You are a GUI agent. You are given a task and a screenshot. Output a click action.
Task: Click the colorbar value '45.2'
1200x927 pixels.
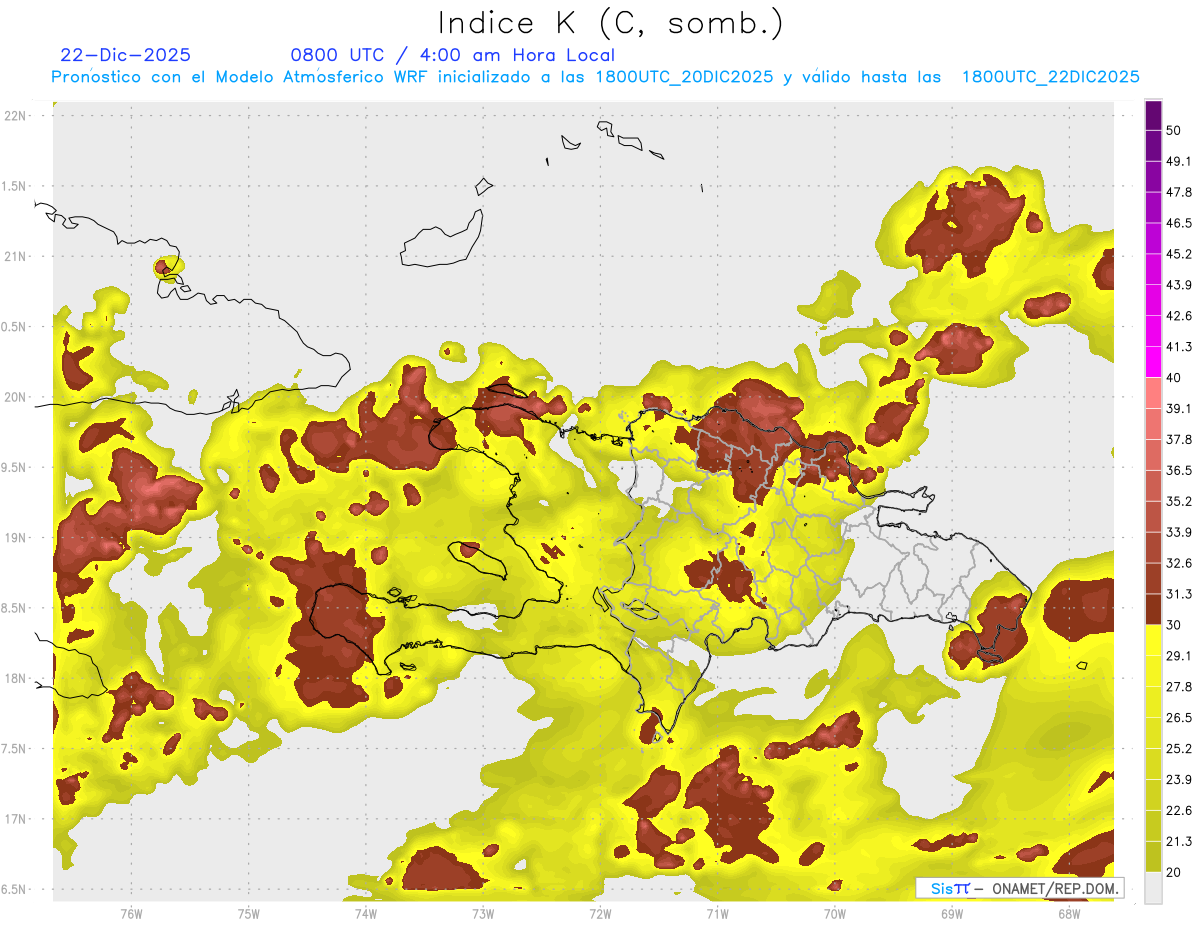pyautogui.click(x=1179, y=254)
